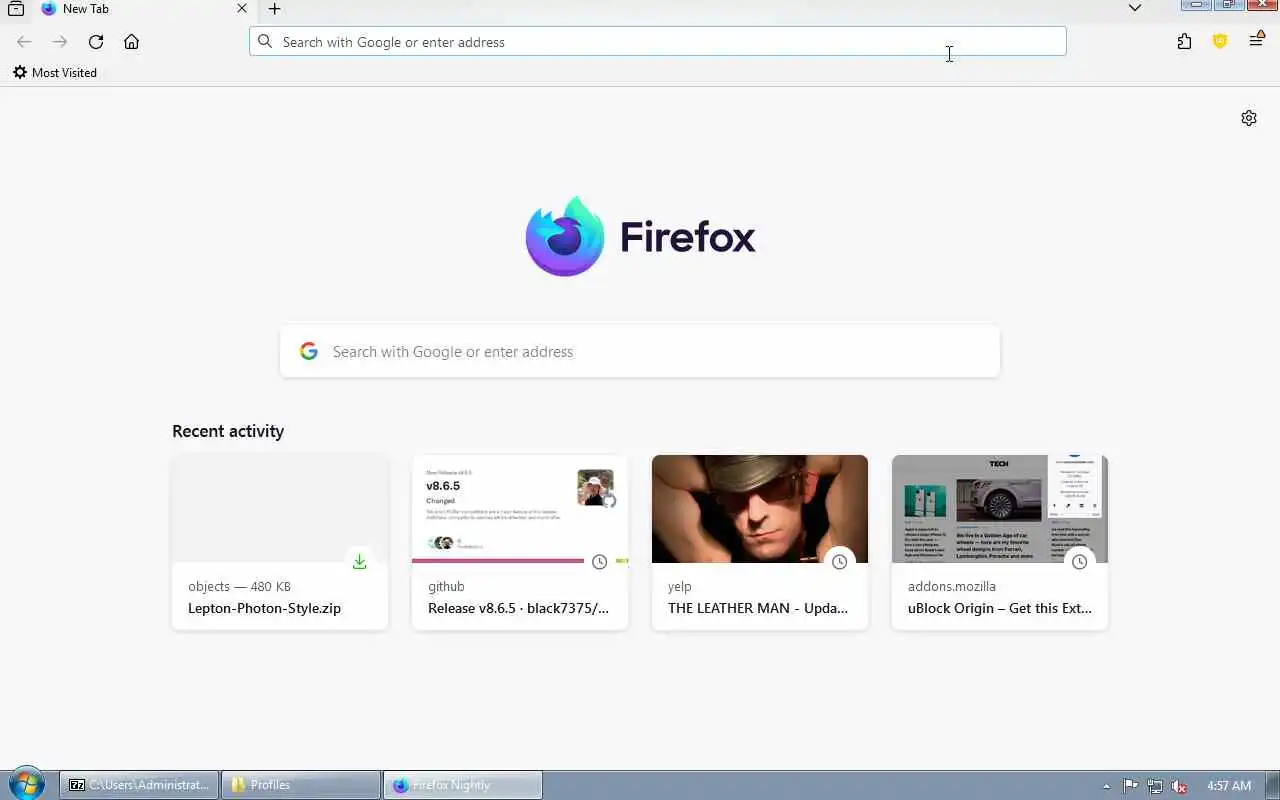Click the clock icon on addons.mozilla card

point(1080,562)
